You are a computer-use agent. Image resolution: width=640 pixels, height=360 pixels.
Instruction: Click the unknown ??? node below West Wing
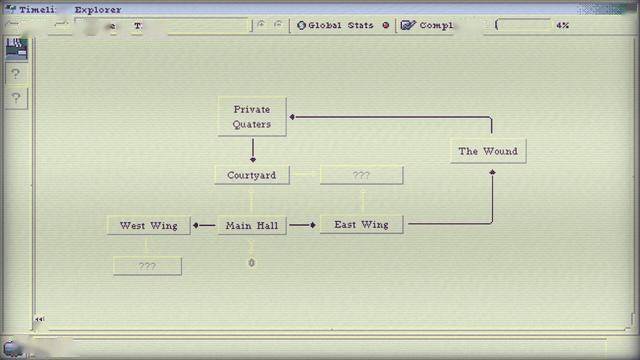coord(147,266)
